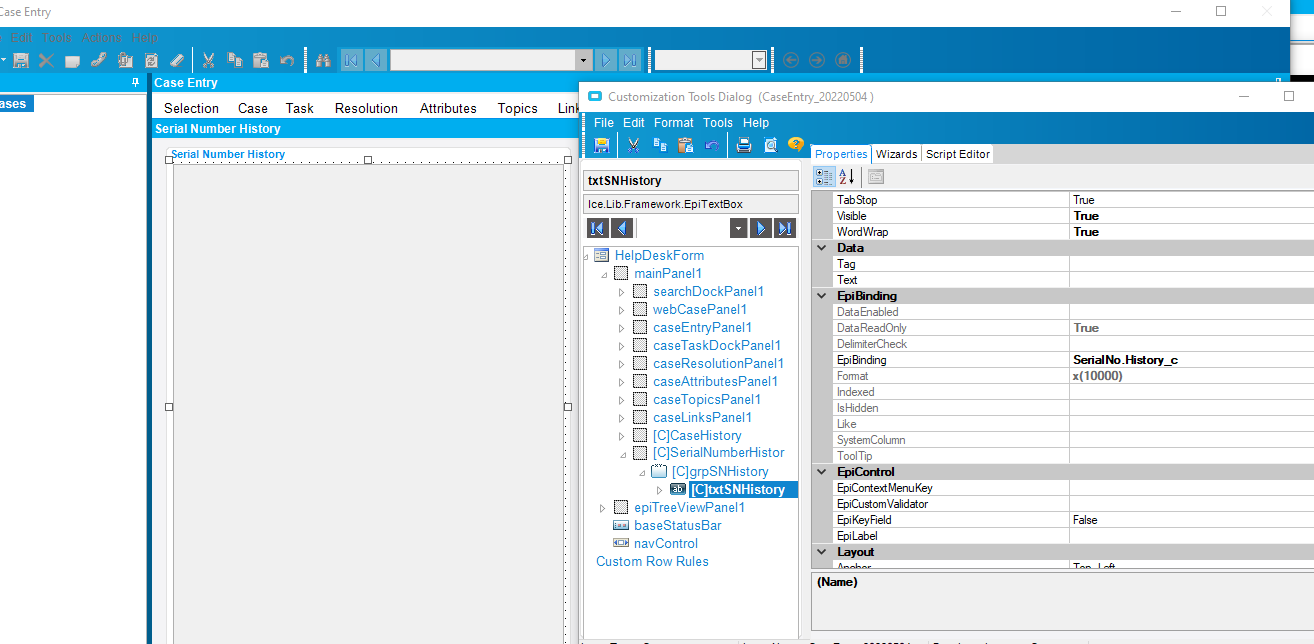The width and height of the screenshot is (1314, 644).
Task: Switch to the Script Editor tab
Action: (957, 154)
